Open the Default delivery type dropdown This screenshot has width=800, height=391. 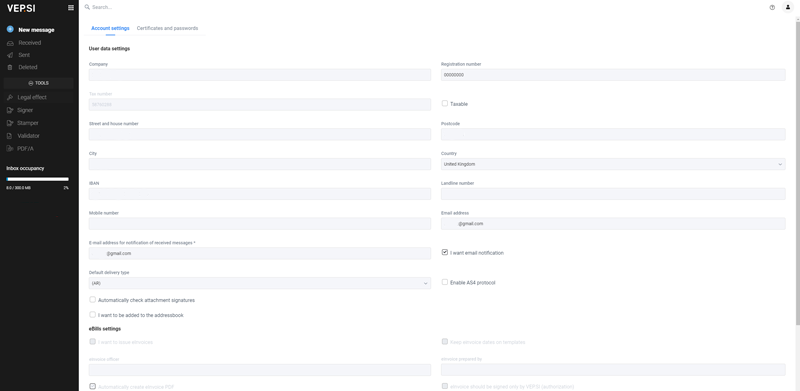pos(260,283)
